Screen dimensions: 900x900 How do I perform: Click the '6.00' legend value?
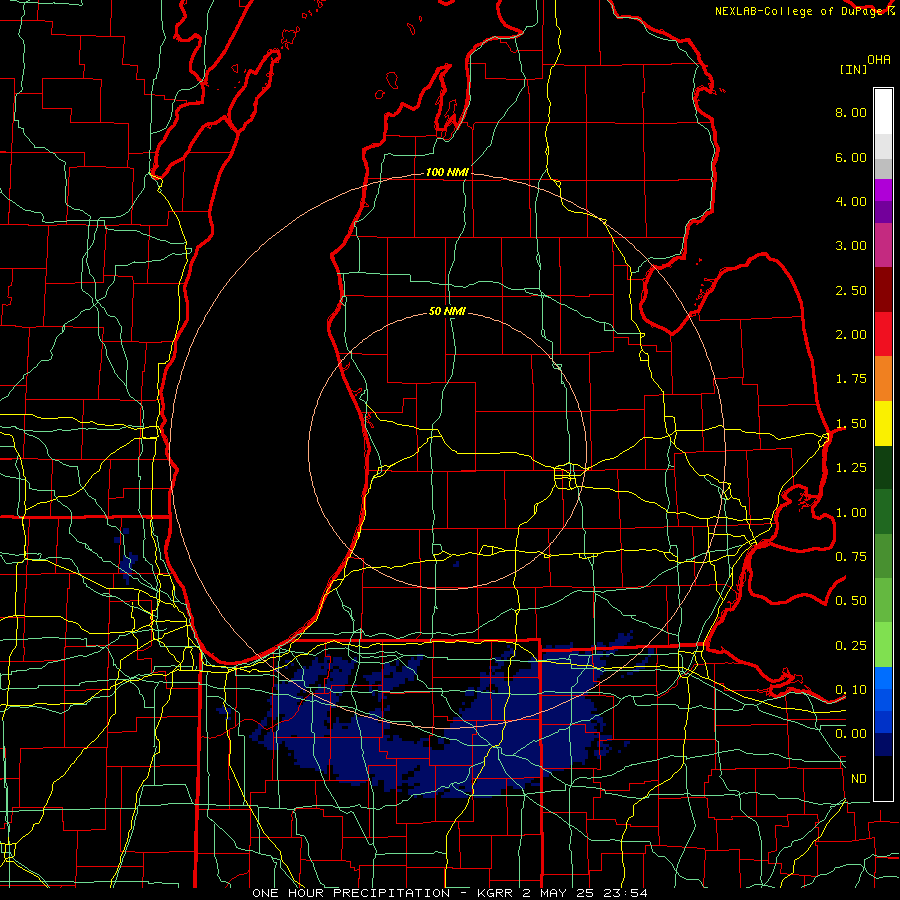pyautogui.click(x=851, y=157)
